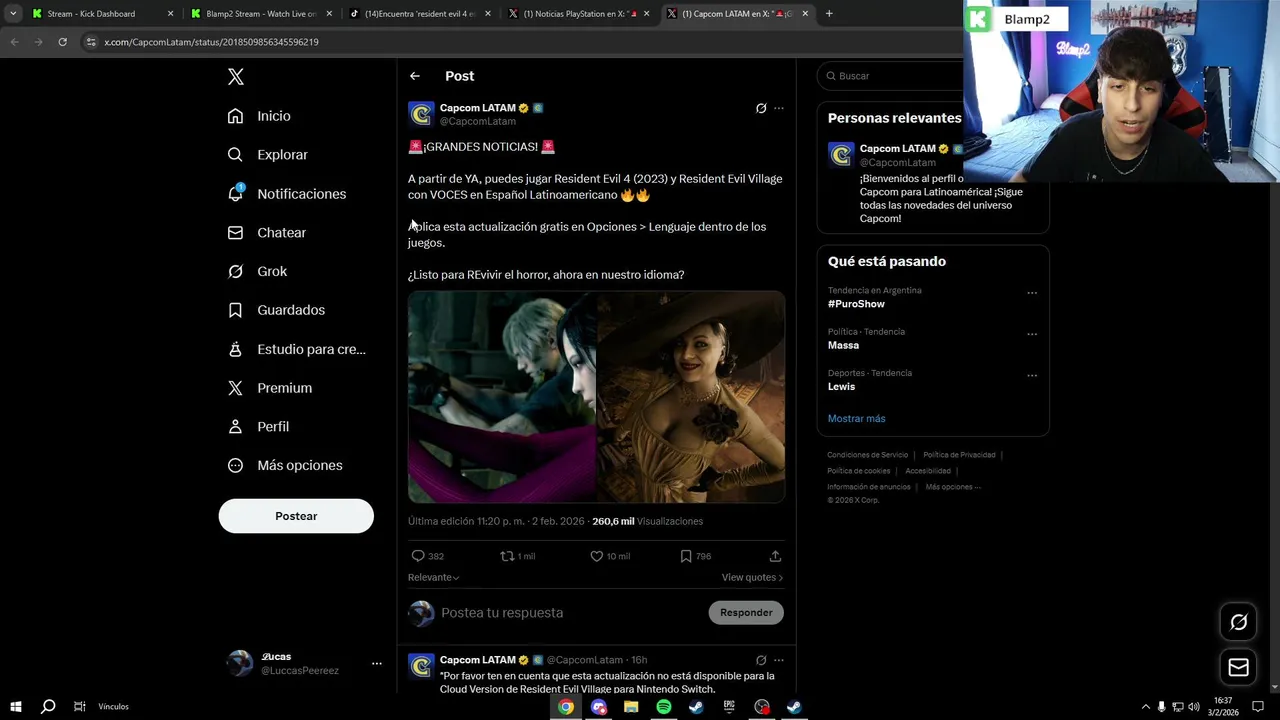The height and width of the screenshot is (720, 1280).
Task: Open Estudio para creadores in sidebar
Action: click(x=296, y=349)
